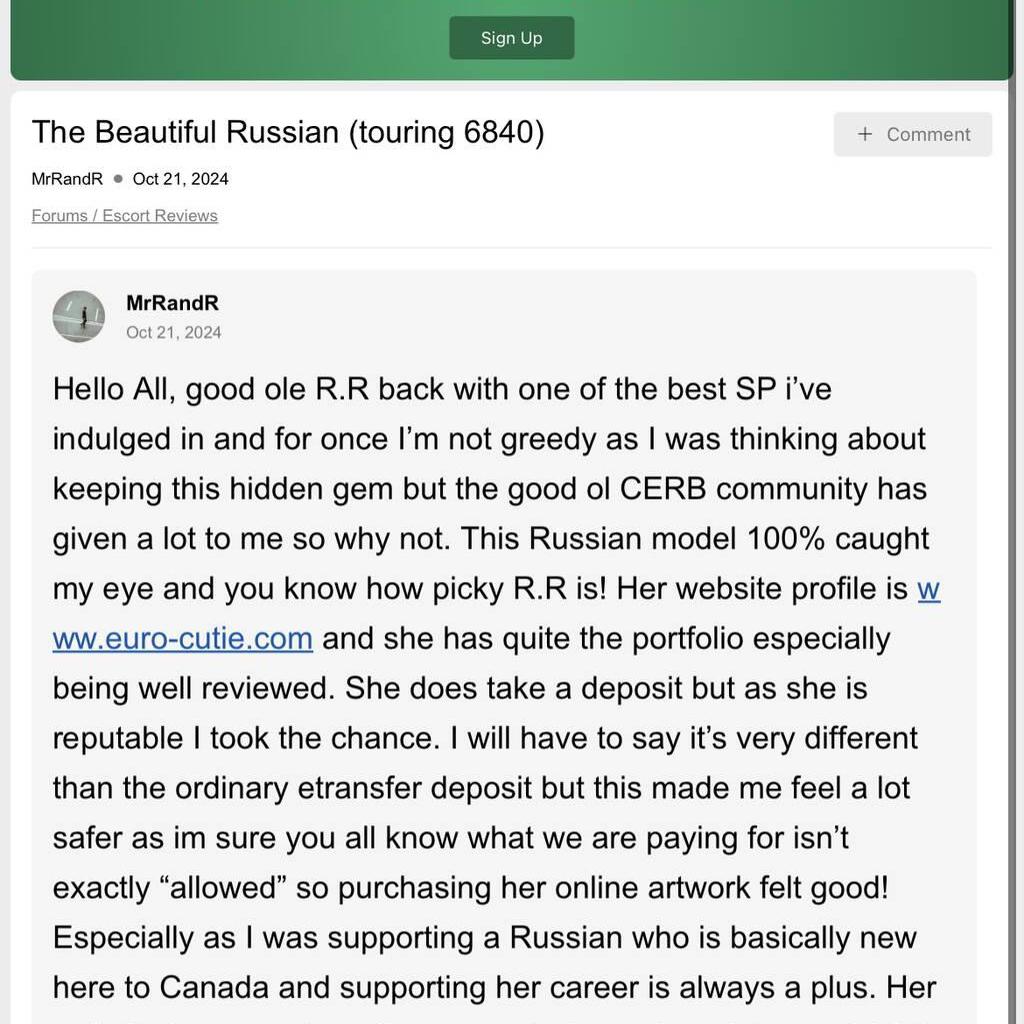Click the word CERB in the post text

tap(663, 489)
